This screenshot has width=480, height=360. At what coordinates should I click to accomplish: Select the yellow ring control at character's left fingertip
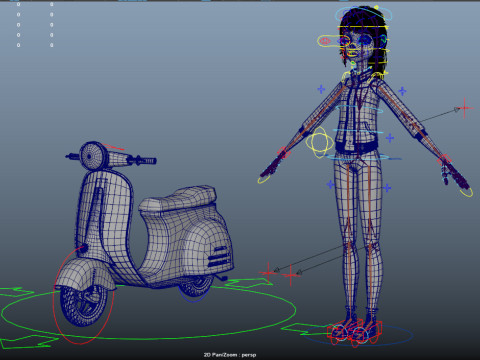click(x=263, y=179)
